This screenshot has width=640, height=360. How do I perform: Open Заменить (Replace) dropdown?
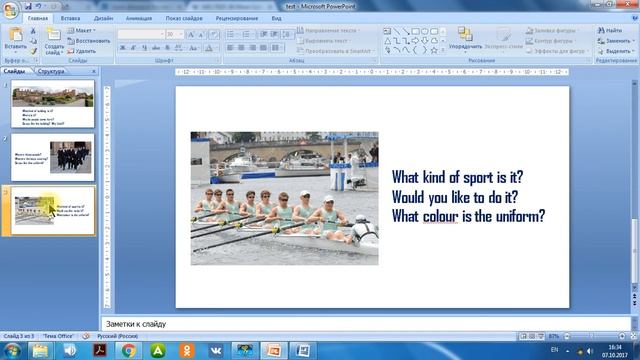(x=616, y=41)
